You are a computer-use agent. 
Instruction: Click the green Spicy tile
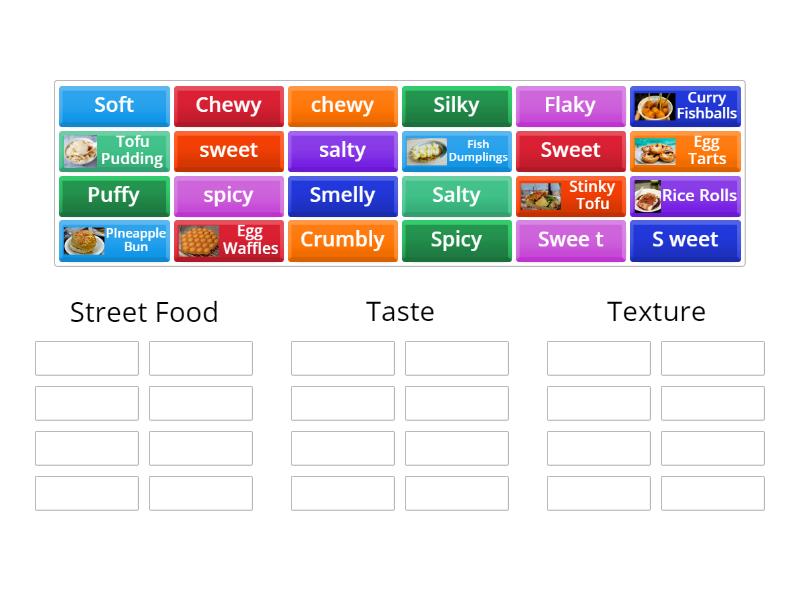point(456,241)
